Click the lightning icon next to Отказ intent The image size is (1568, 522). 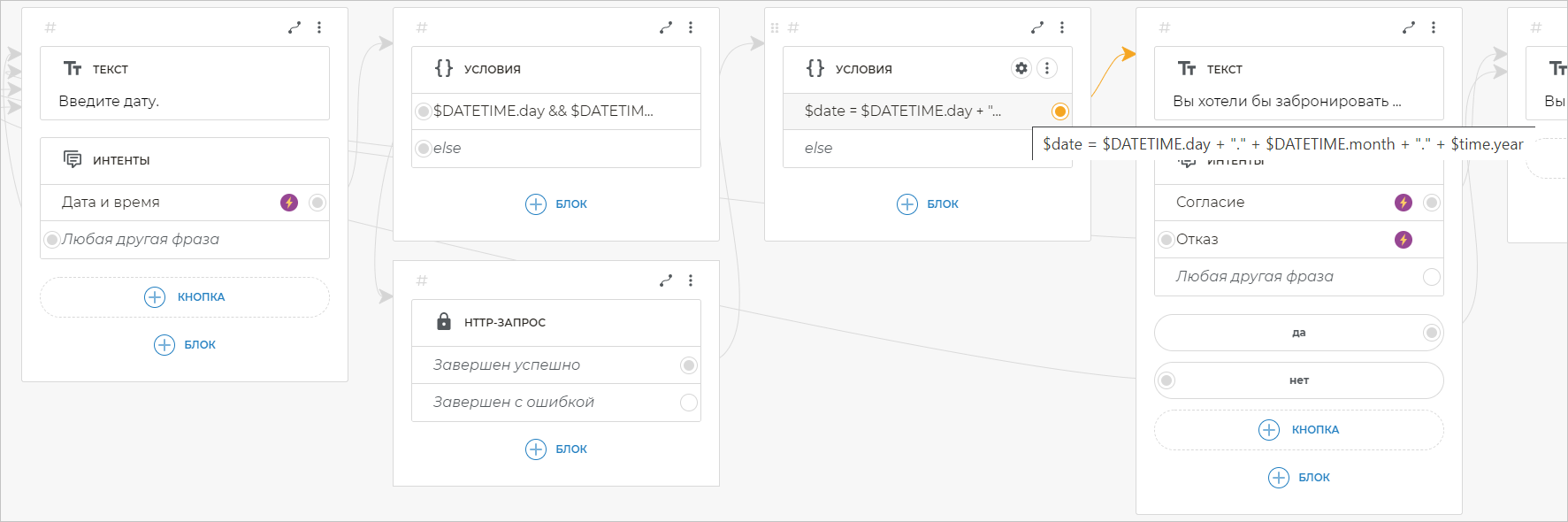click(1403, 240)
